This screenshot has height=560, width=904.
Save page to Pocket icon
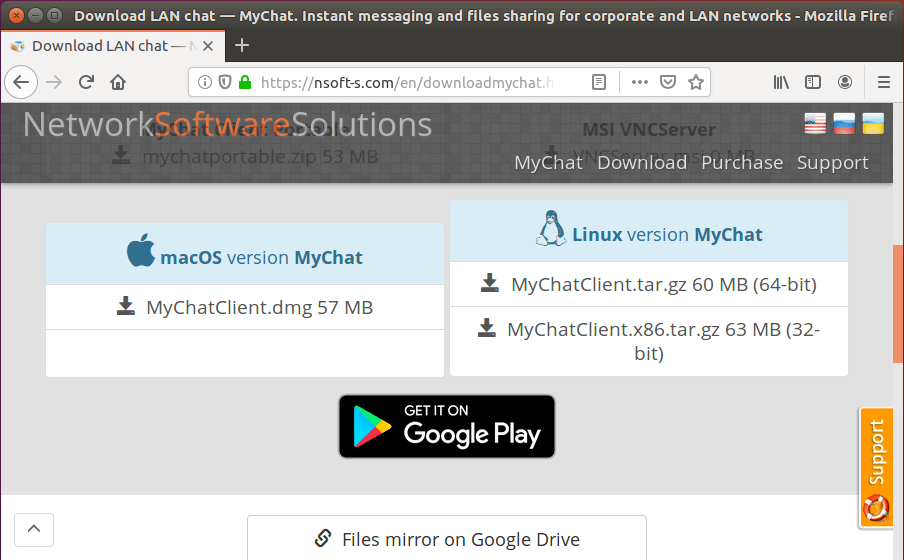[x=668, y=82]
